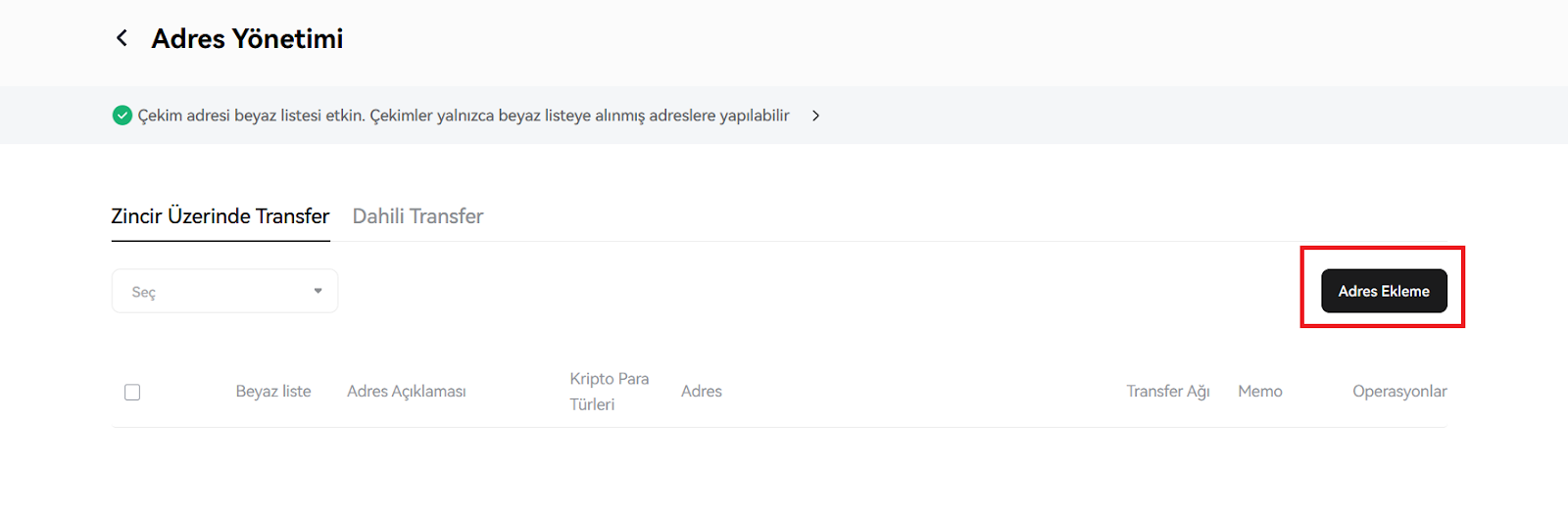Click the Memo column header
Viewport: 1568px width, 515px height.
(x=1260, y=392)
